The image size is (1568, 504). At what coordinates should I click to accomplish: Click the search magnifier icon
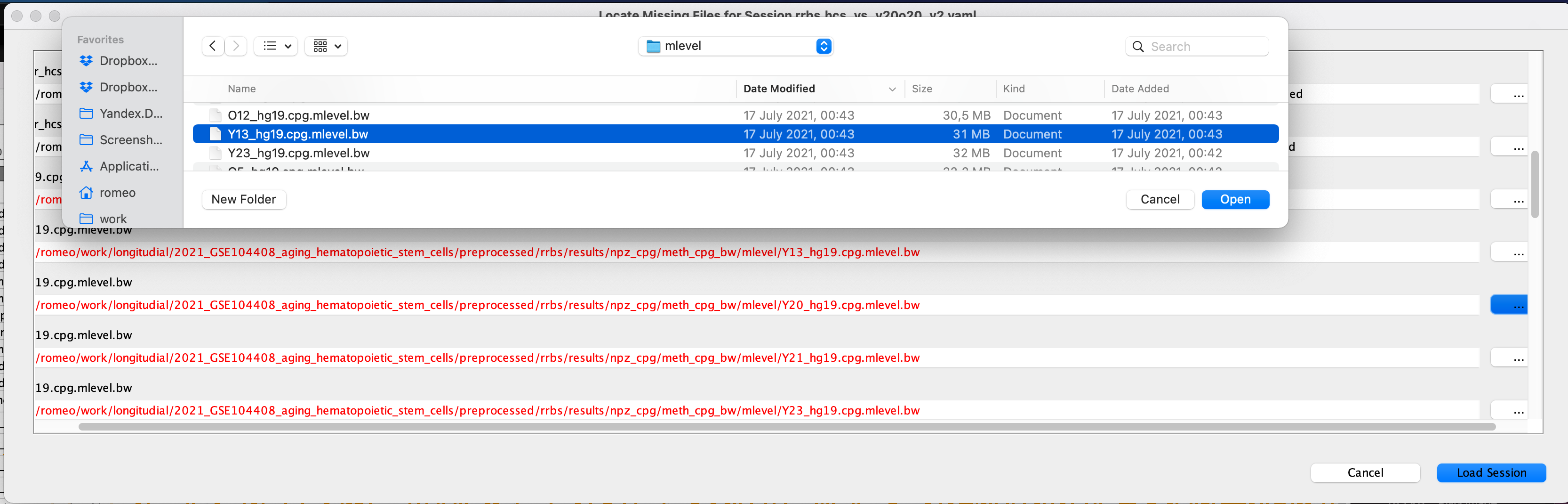coord(1138,46)
